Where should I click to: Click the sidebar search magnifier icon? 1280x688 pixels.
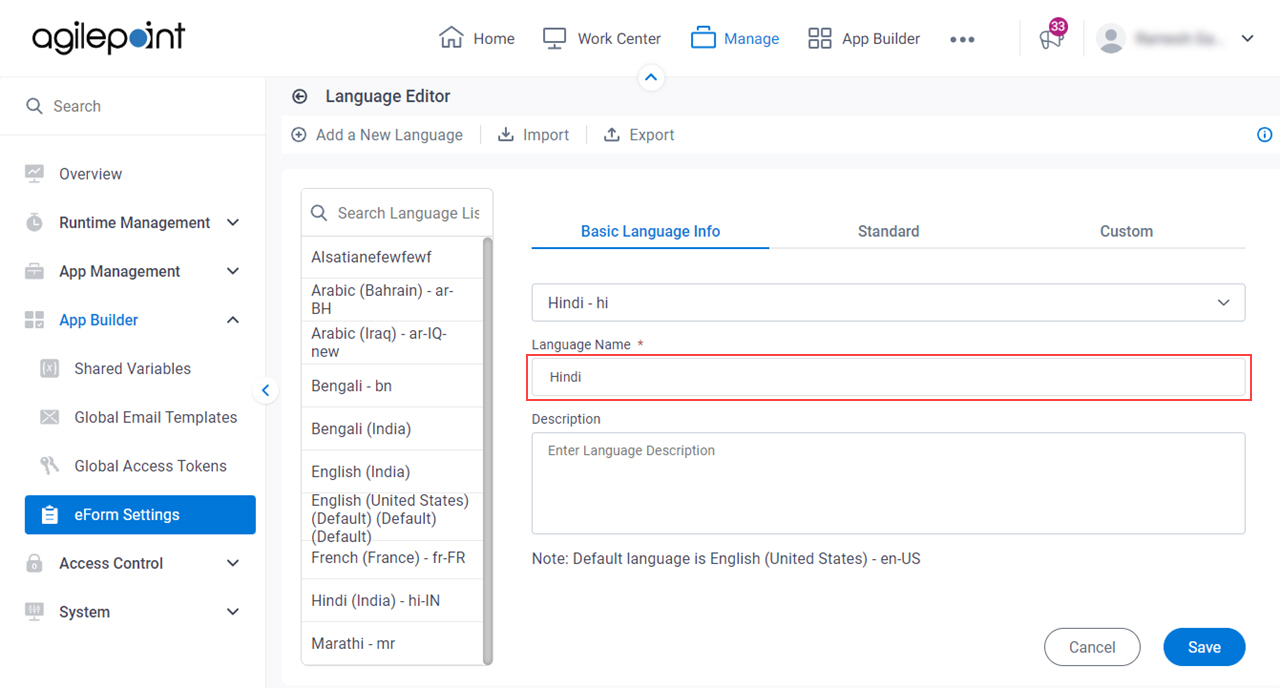click(x=34, y=106)
